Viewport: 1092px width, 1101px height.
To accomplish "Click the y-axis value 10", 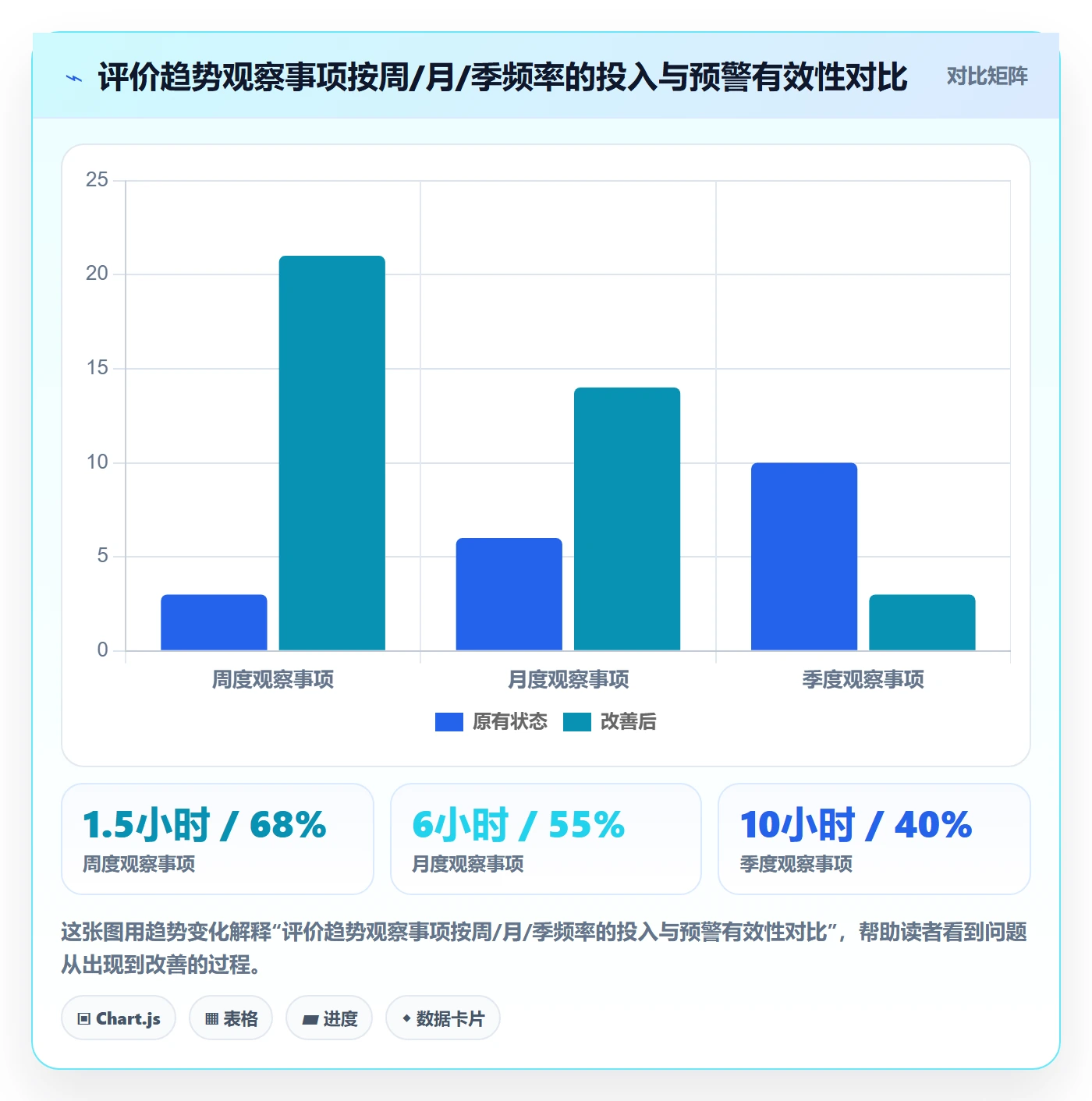I will [97, 462].
